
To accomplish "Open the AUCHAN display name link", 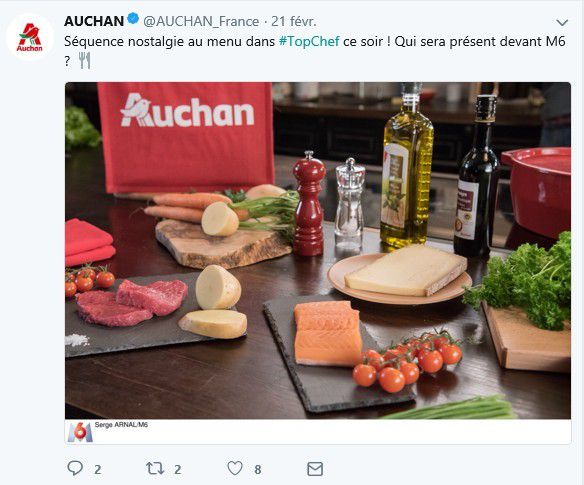I will pos(94,21).
